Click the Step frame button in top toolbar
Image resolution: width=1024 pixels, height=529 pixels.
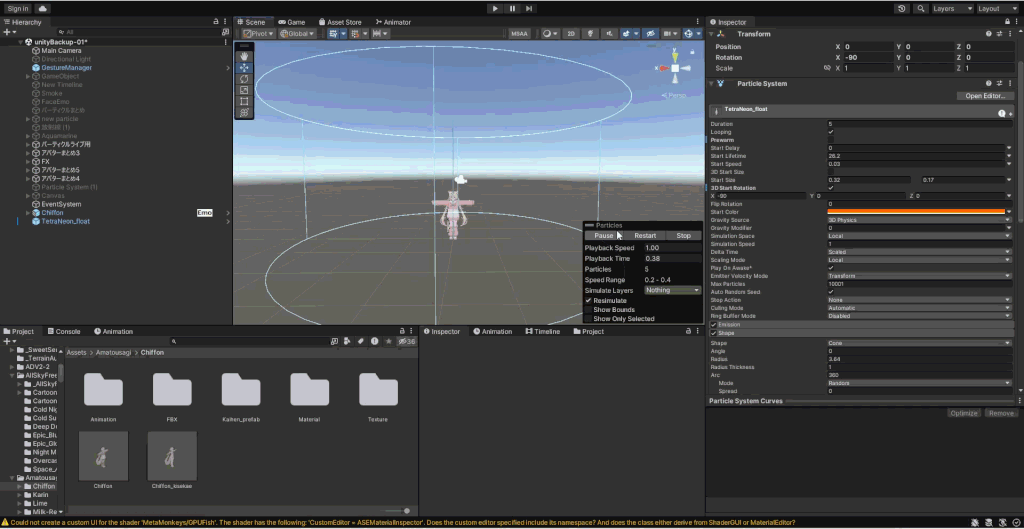pos(531,8)
